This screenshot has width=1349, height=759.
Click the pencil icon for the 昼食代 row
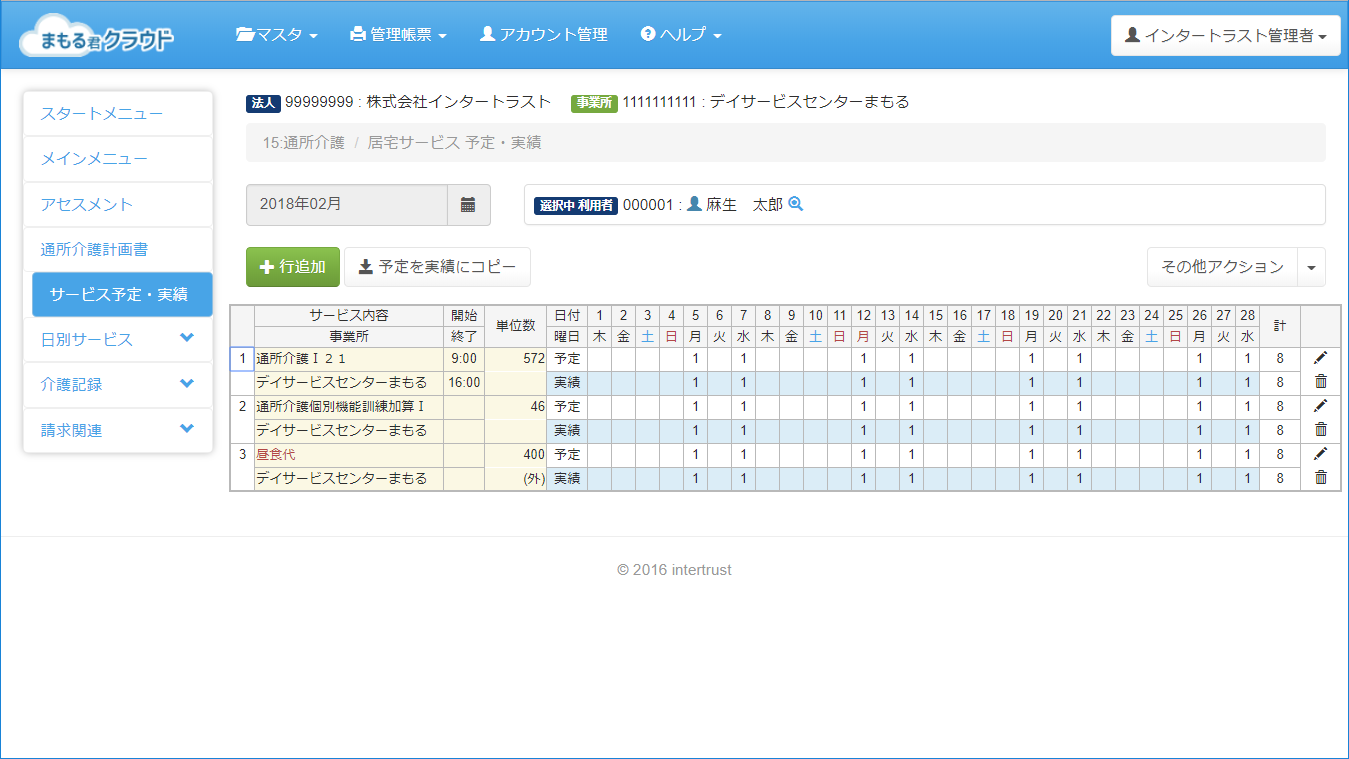(x=1320, y=454)
